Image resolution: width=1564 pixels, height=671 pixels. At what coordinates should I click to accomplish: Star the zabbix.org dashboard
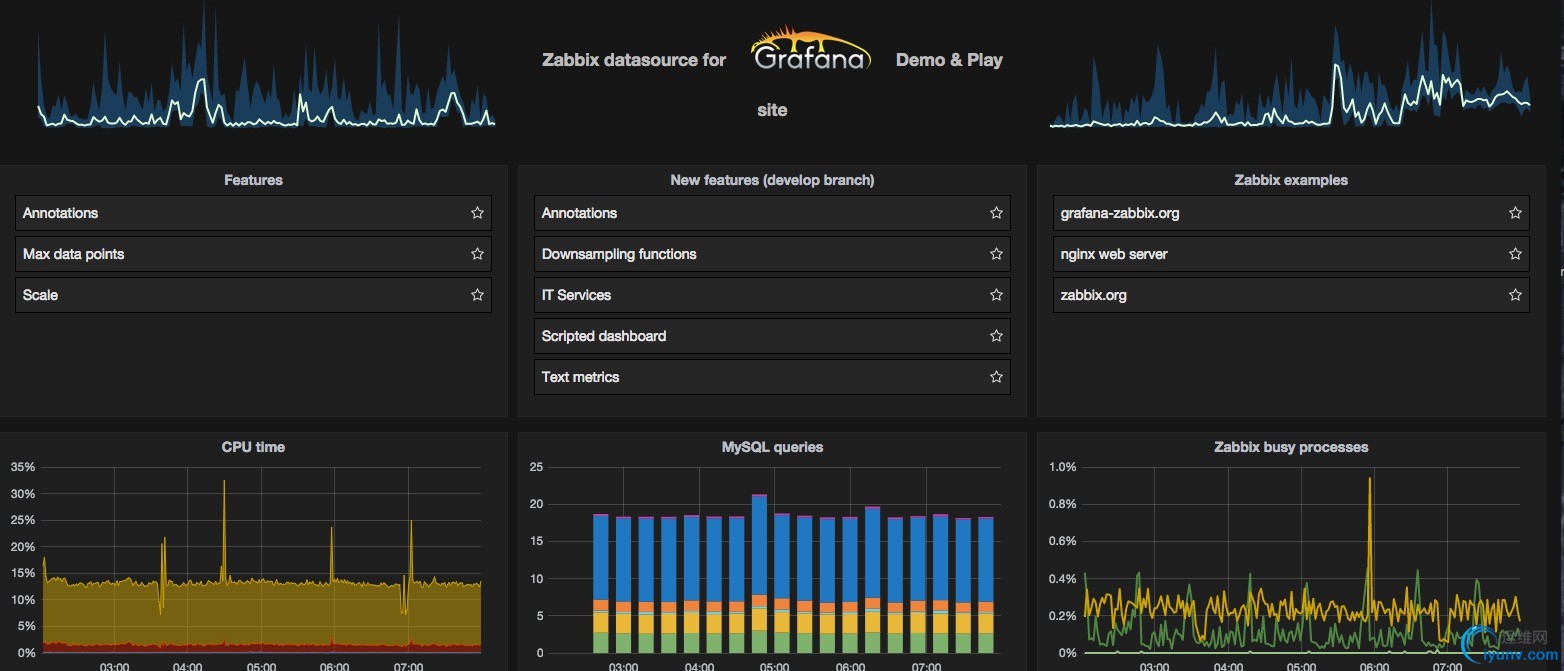click(x=1515, y=295)
